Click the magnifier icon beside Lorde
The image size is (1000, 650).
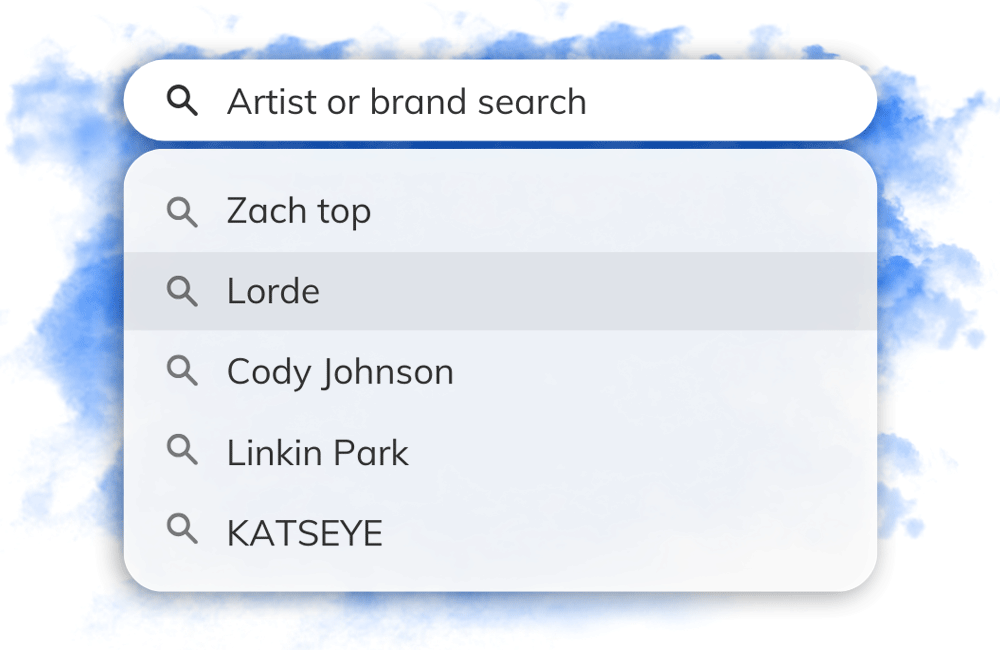click(x=182, y=291)
